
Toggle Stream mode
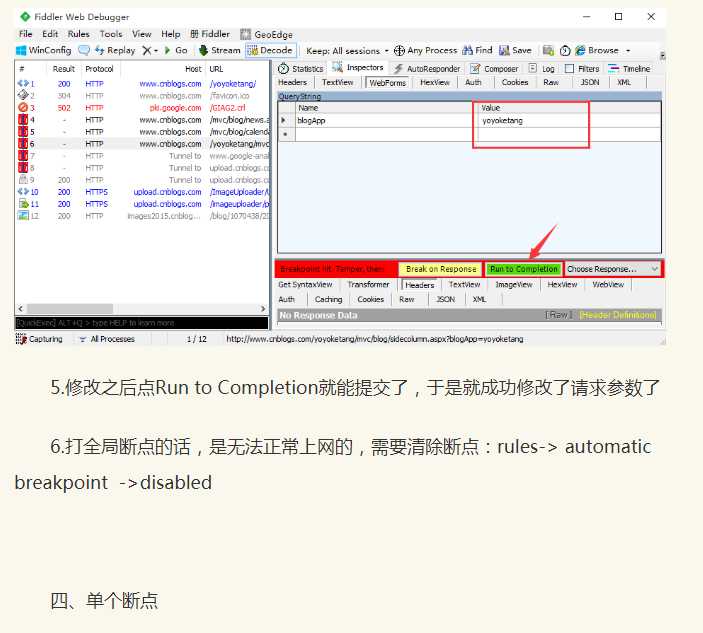(x=220, y=50)
